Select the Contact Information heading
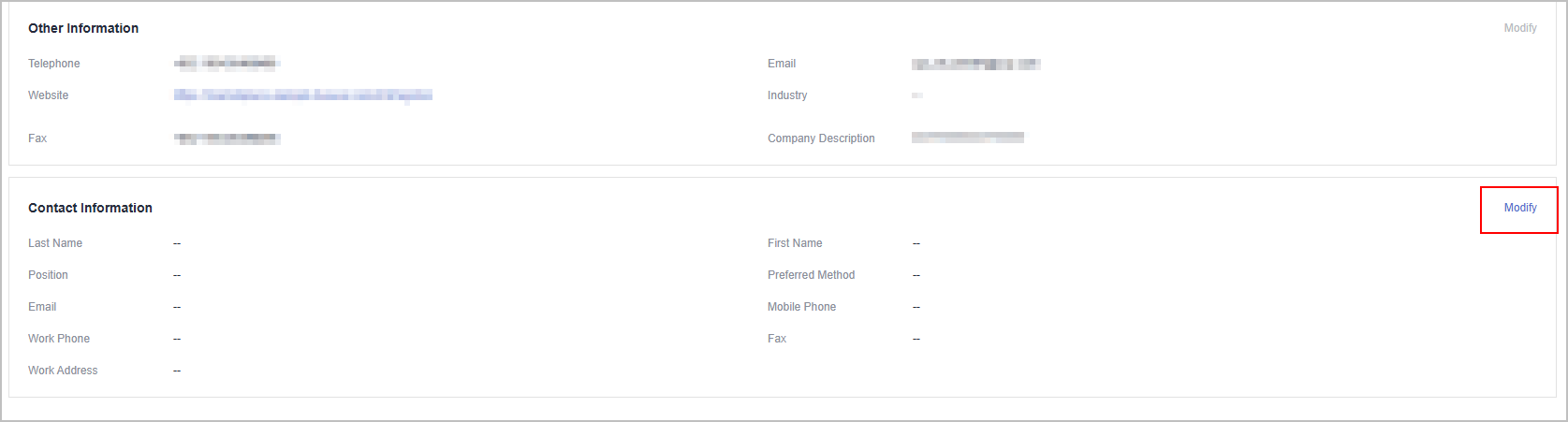The height and width of the screenshot is (422, 1568). 90,208
